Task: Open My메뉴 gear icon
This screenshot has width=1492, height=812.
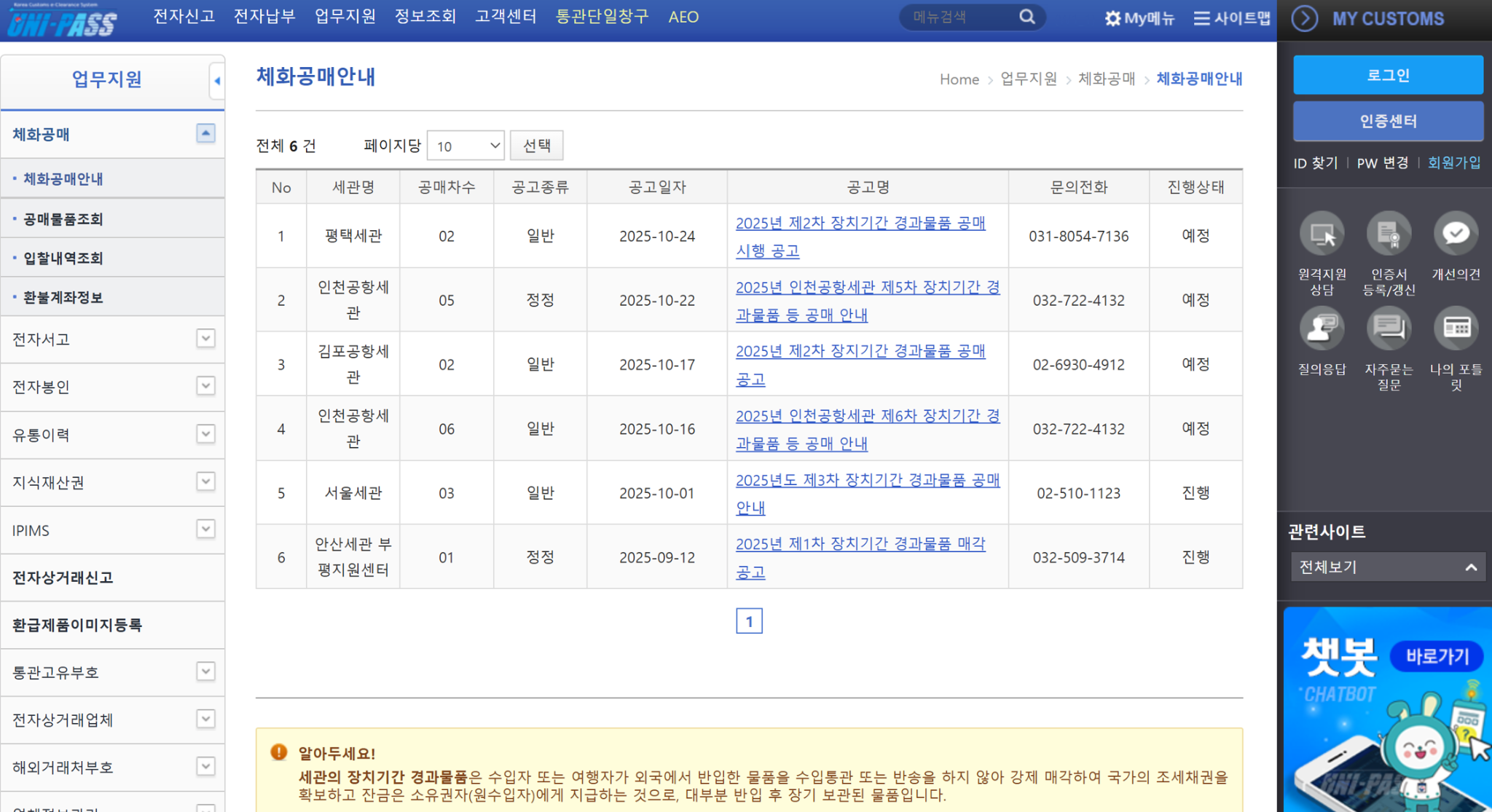Action: click(1112, 17)
